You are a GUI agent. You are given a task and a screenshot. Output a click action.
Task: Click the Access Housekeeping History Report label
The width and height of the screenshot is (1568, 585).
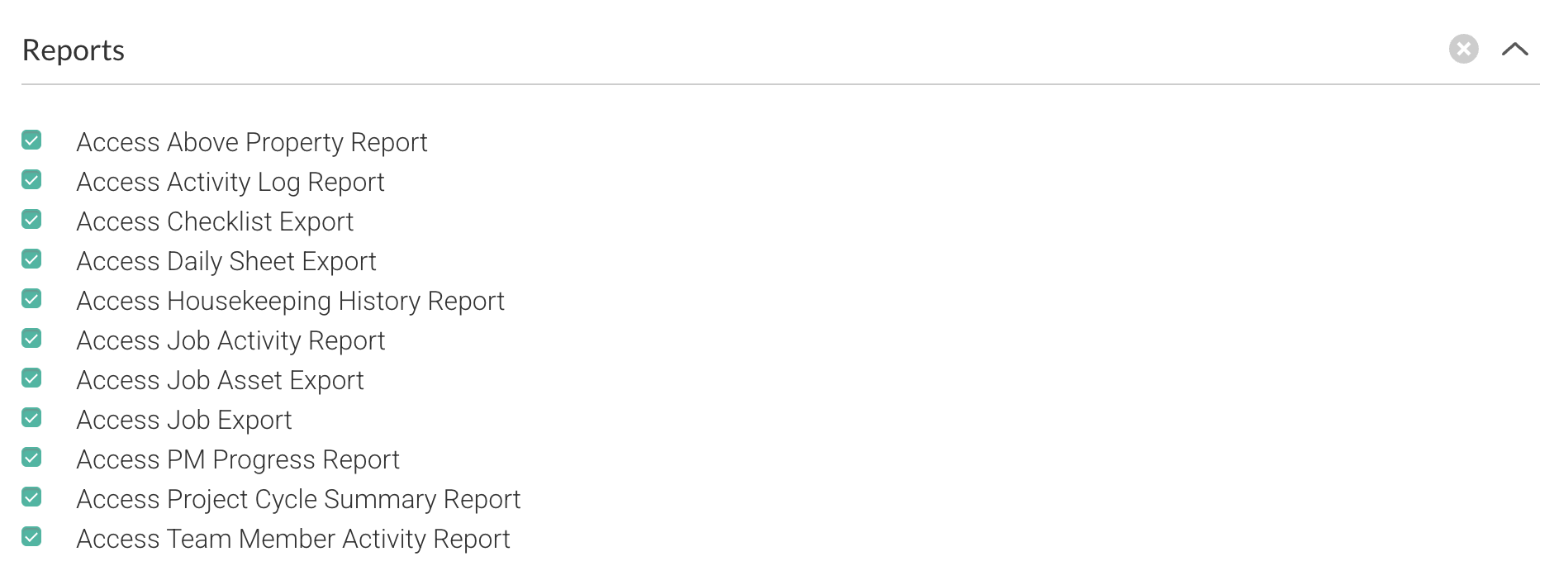(x=291, y=301)
